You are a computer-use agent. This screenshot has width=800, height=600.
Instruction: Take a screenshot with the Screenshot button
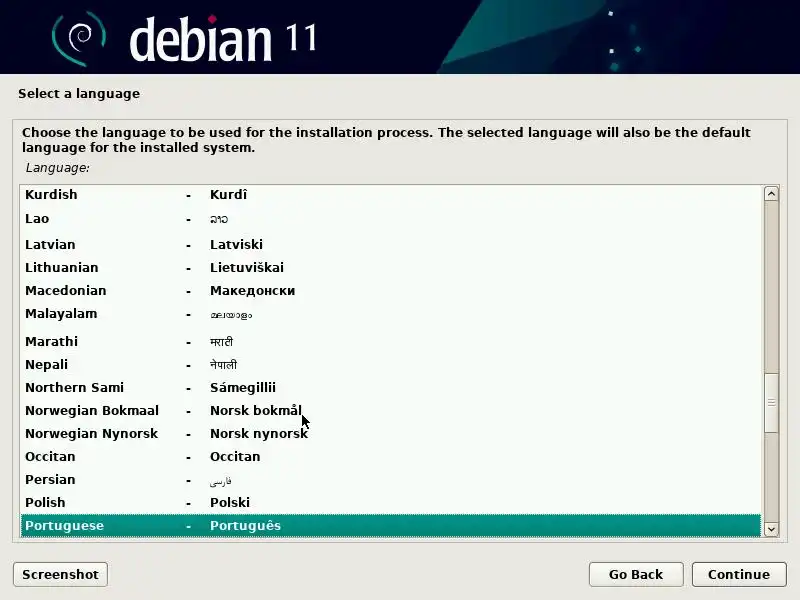(60, 574)
